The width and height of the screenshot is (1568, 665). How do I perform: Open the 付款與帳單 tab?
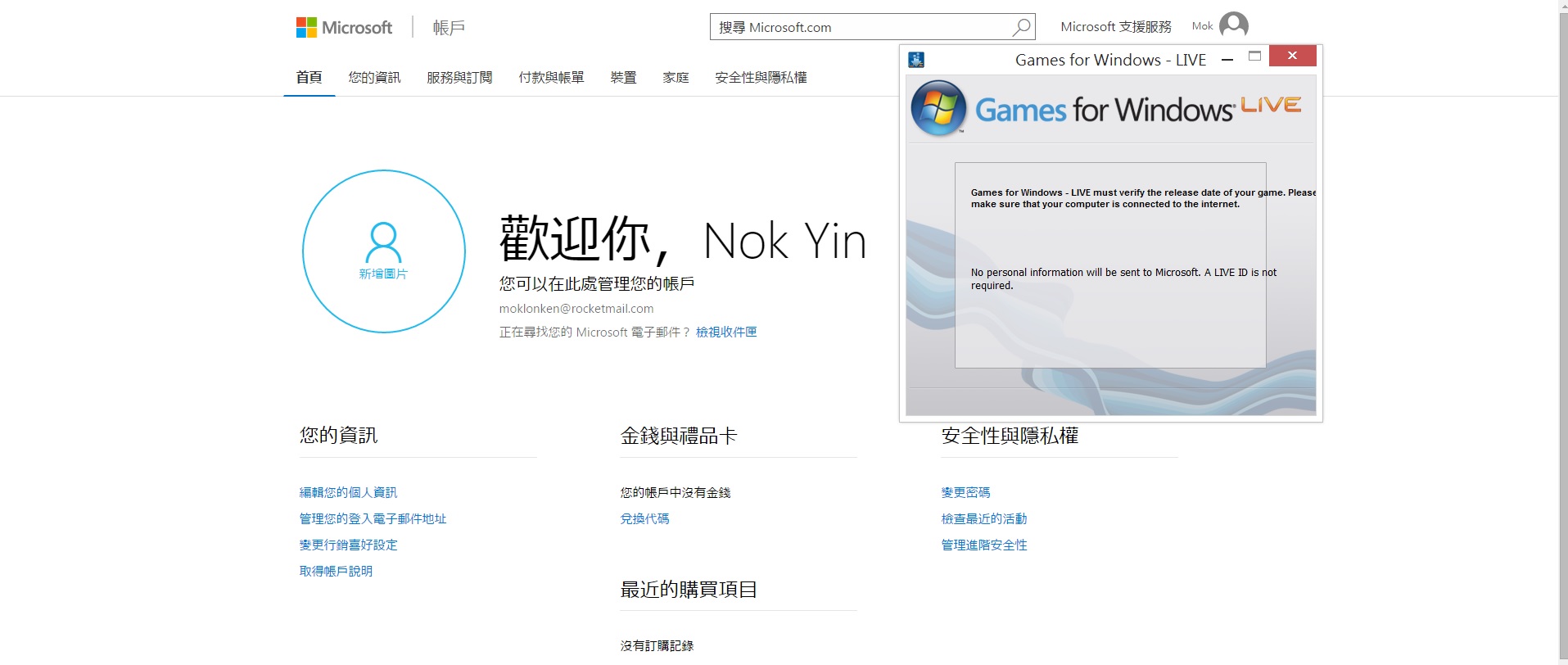(x=551, y=77)
